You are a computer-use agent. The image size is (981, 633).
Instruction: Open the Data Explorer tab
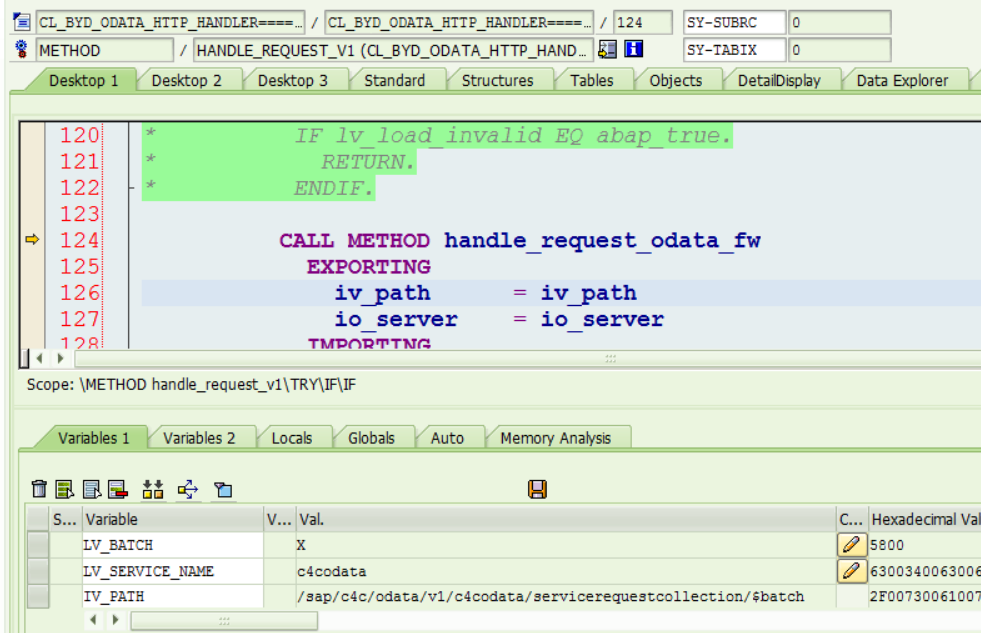[x=902, y=81]
